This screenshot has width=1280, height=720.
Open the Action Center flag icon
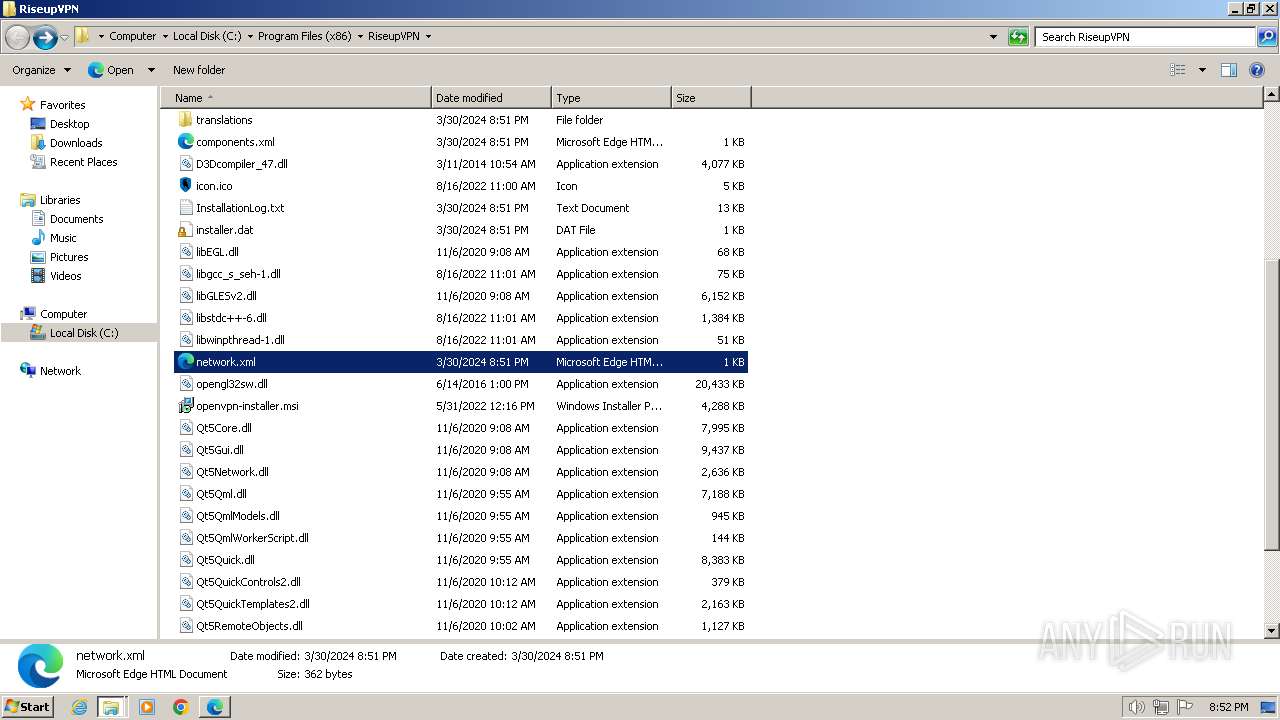(1185, 707)
